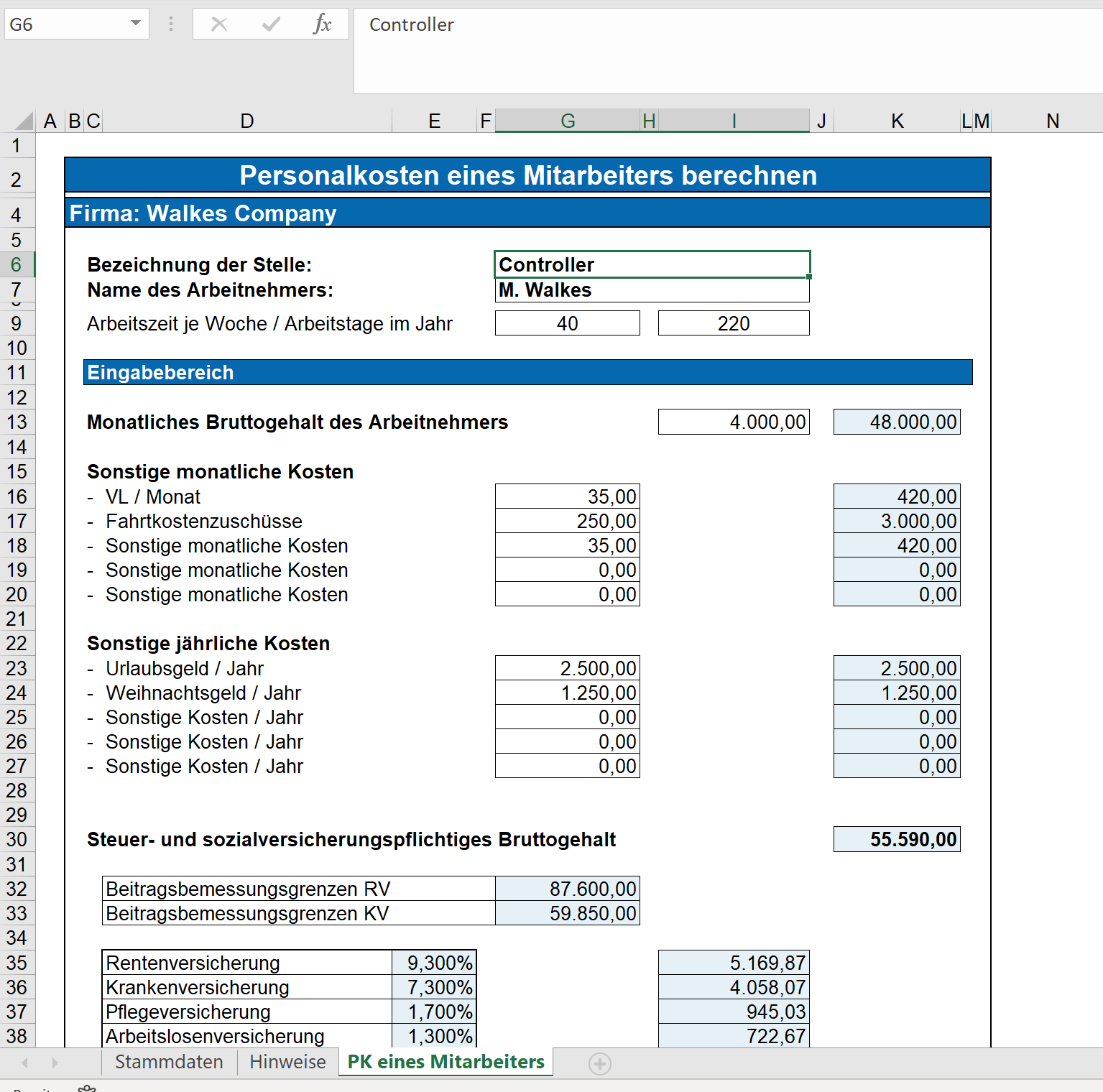Click the Select All corner triangle

point(24,121)
